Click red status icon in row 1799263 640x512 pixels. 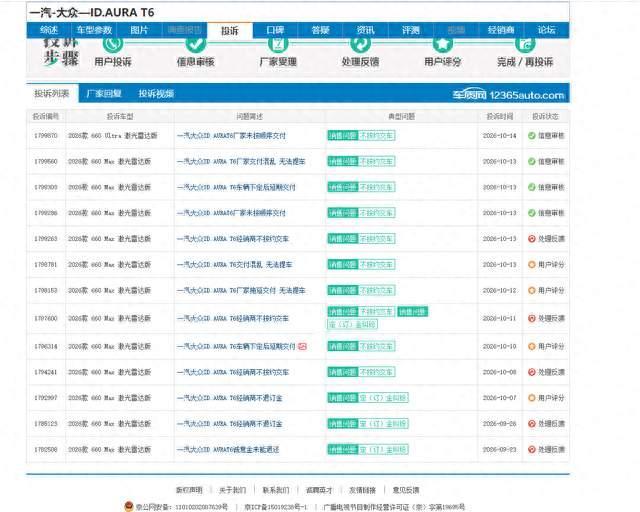pyautogui.click(x=531, y=238)
